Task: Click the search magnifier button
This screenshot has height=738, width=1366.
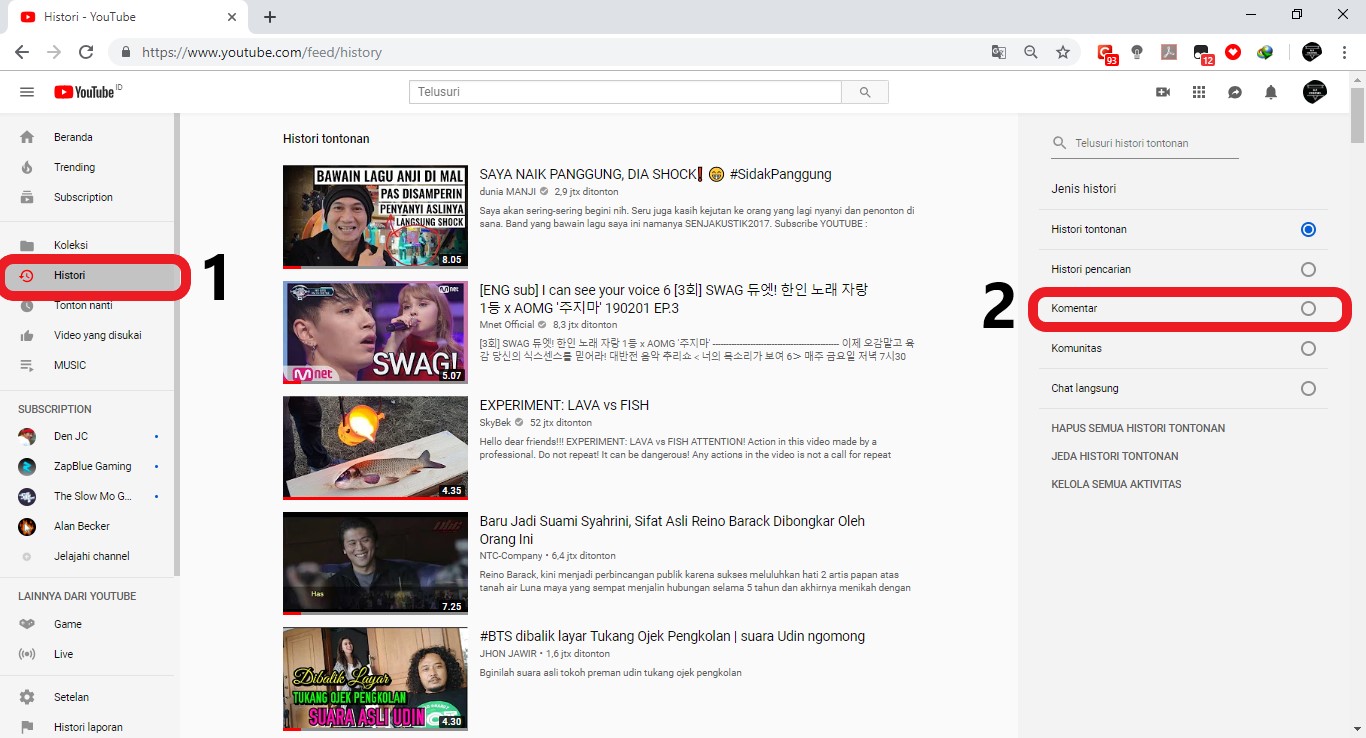Action: point(864,92)
